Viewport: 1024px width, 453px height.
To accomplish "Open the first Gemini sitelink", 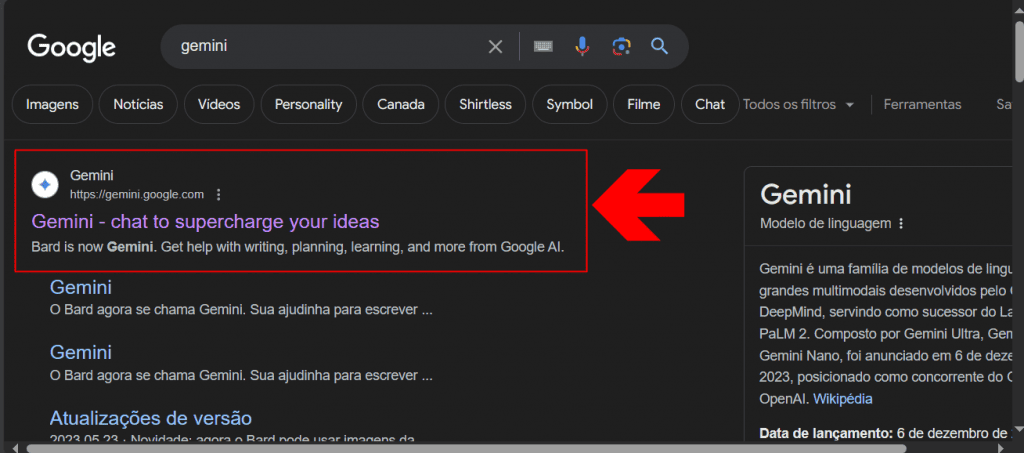I will tap(81, 287).
